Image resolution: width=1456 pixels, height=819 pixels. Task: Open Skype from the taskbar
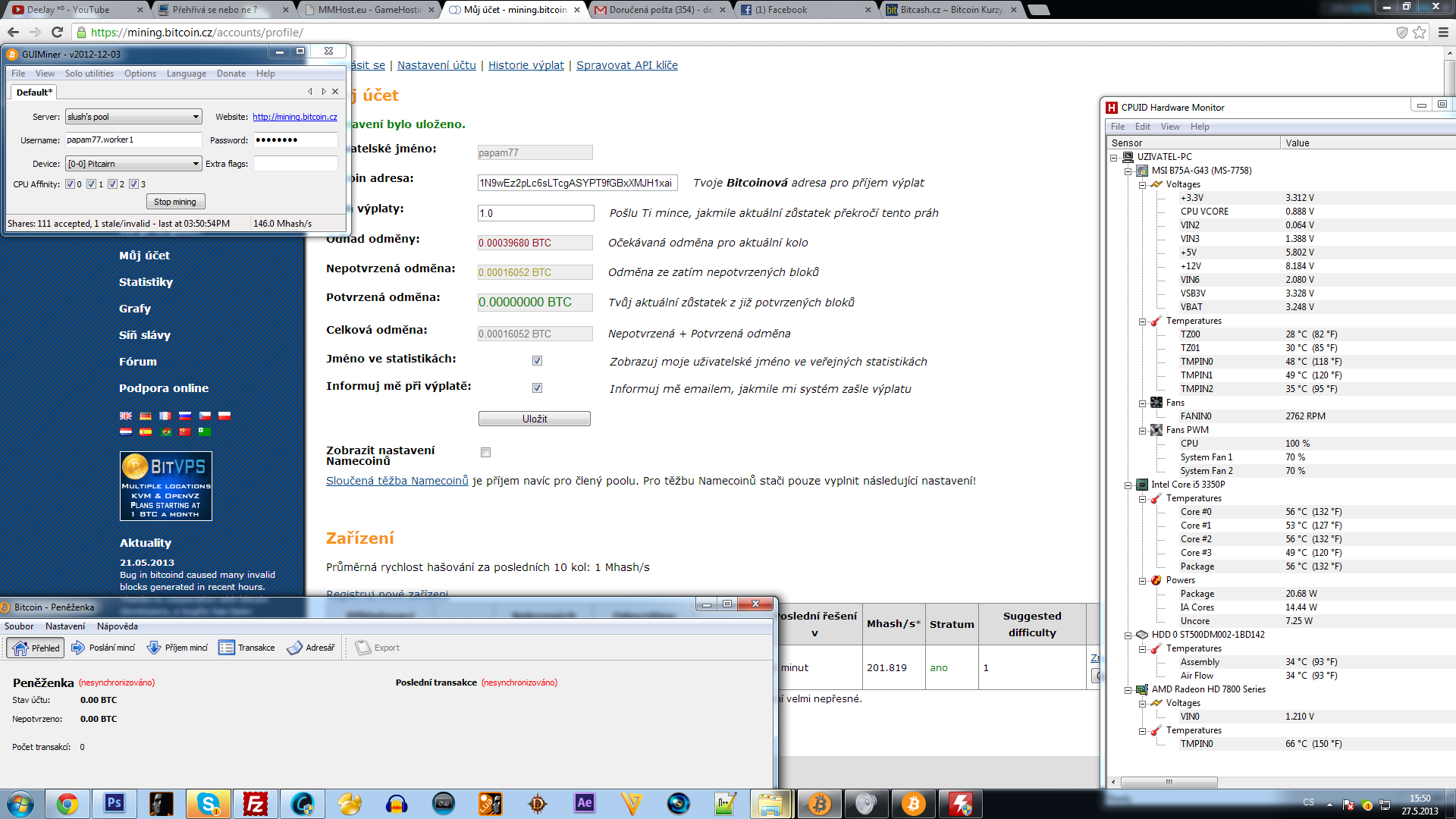(209, 803)
